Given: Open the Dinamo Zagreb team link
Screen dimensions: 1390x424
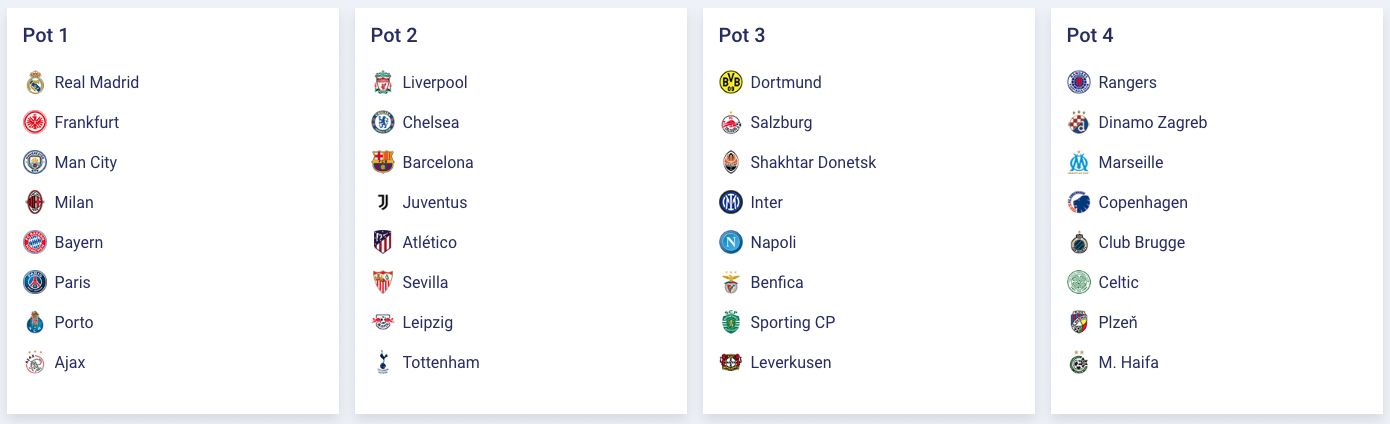Looking at the screenshot, I should 1152,123.
